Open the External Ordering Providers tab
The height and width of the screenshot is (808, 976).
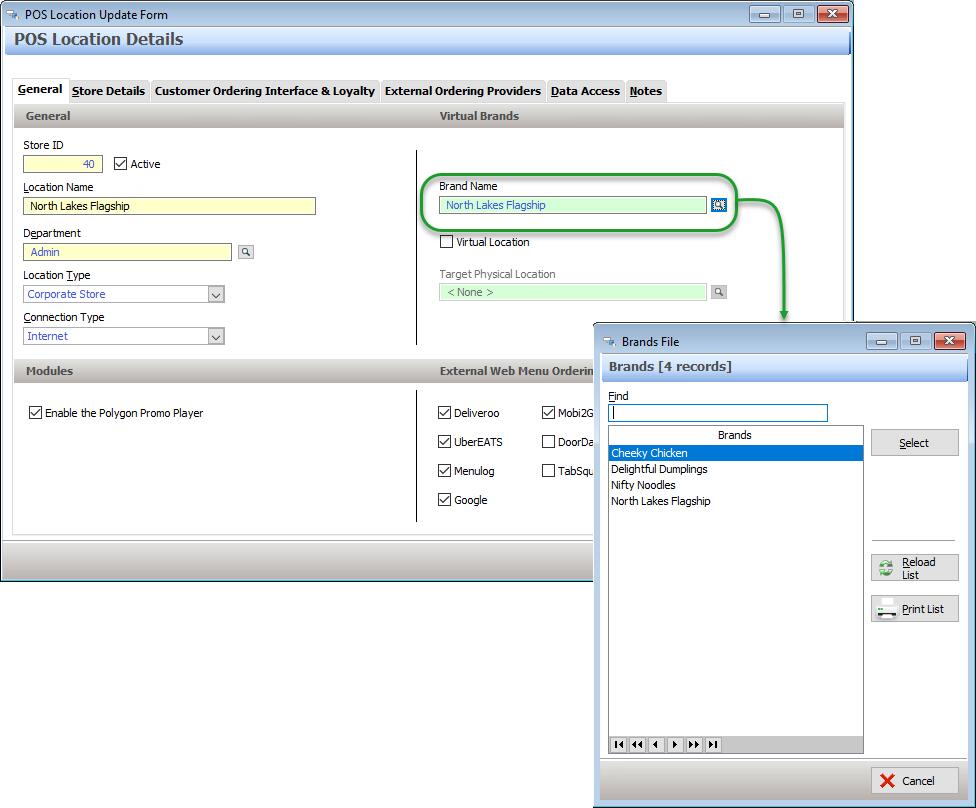click(x=462, y=91)
